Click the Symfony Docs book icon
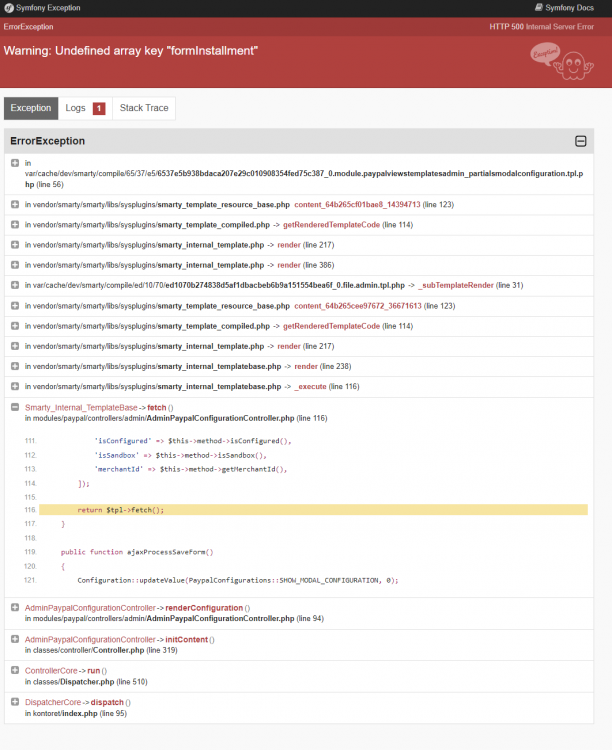This screenshot has width=612, height=750. click(539, 8)
